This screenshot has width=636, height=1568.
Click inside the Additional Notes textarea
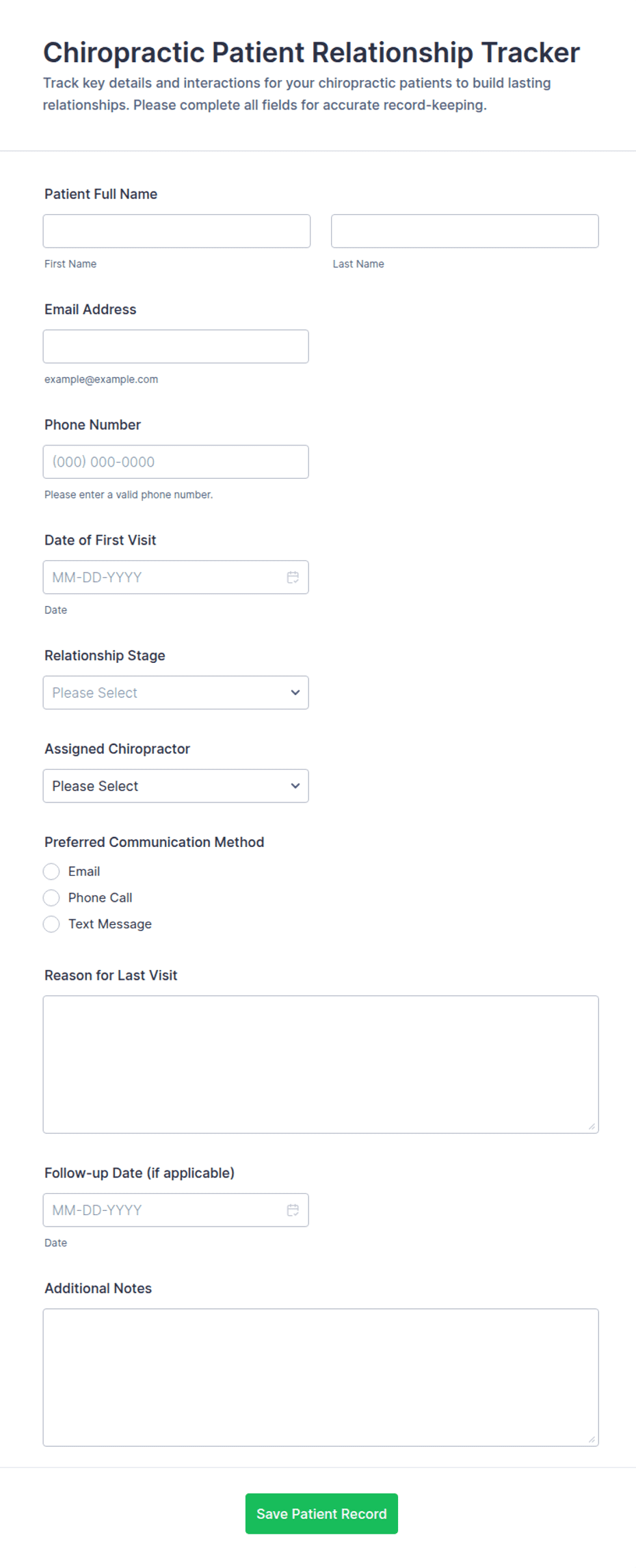click(321, 1378)
